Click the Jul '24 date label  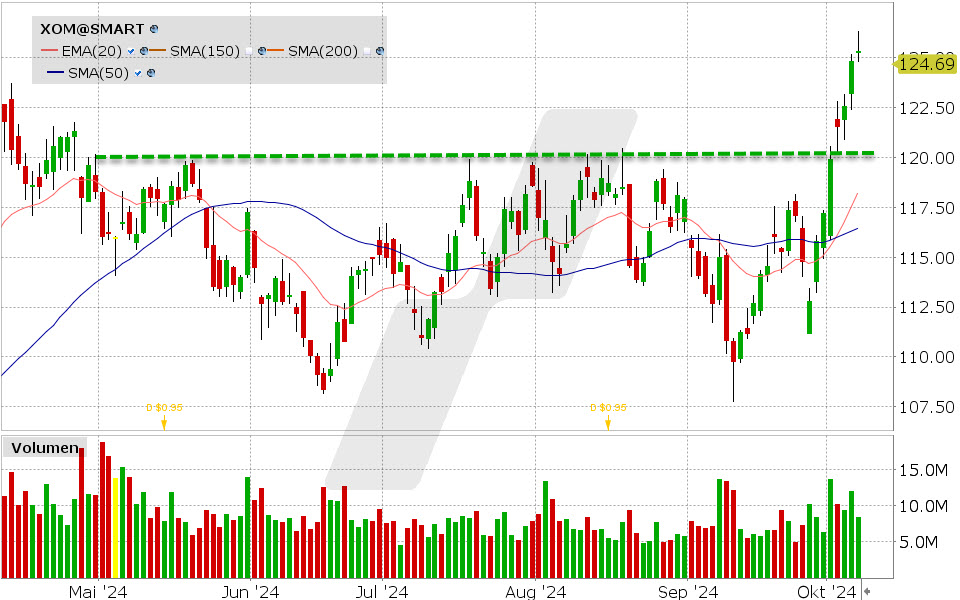pyautogui.click(x=382, y=591)
